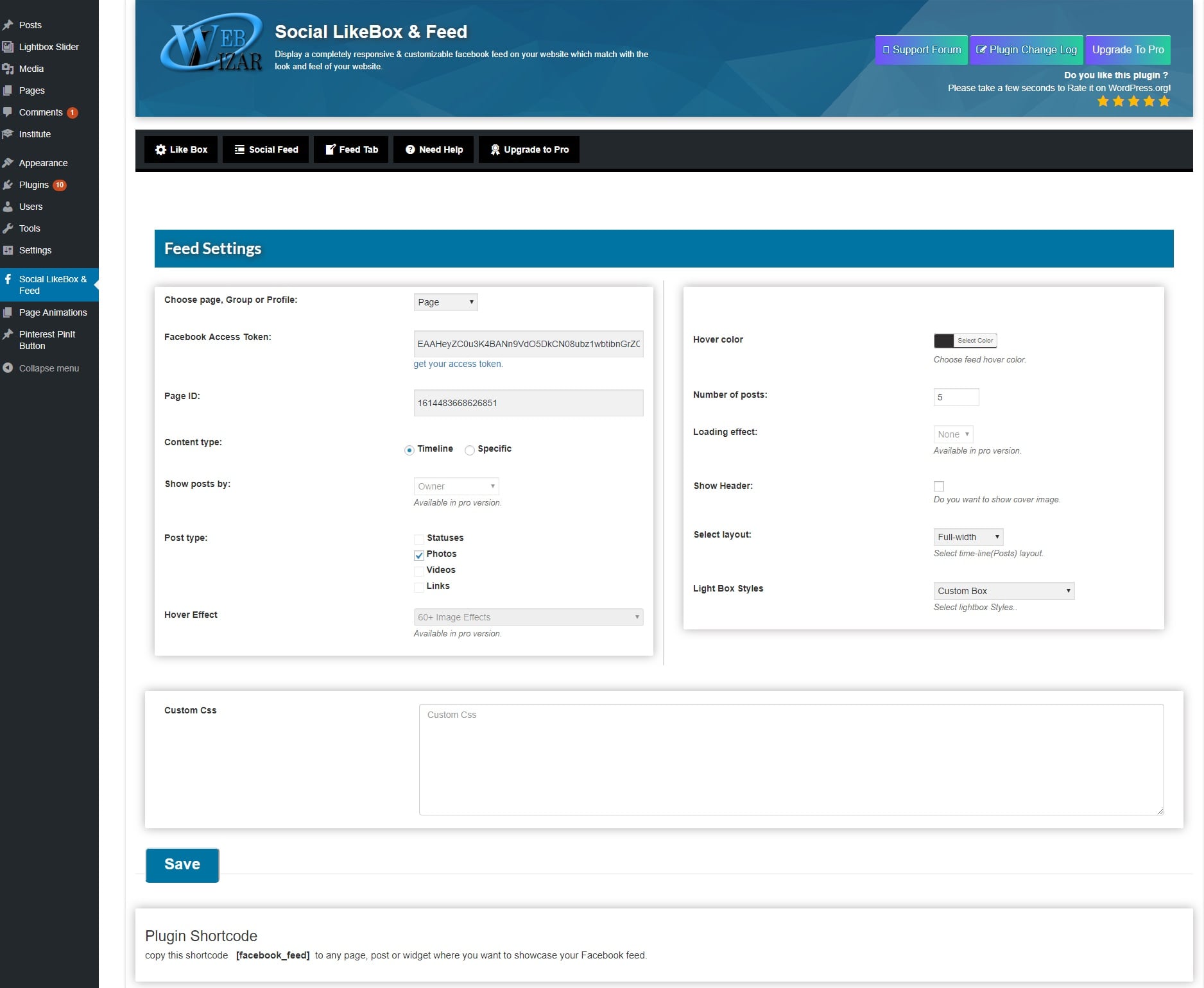This screenshot has width=1204, height=988.
Task: Click inside the Custom Css textarea
Action: coord(791,760)
